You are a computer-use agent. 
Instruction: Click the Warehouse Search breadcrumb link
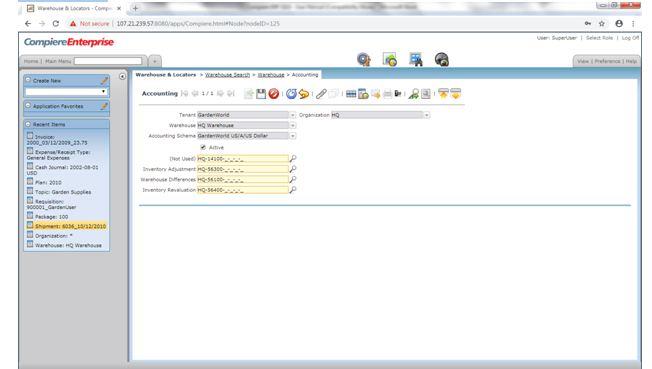coord(227,75)
